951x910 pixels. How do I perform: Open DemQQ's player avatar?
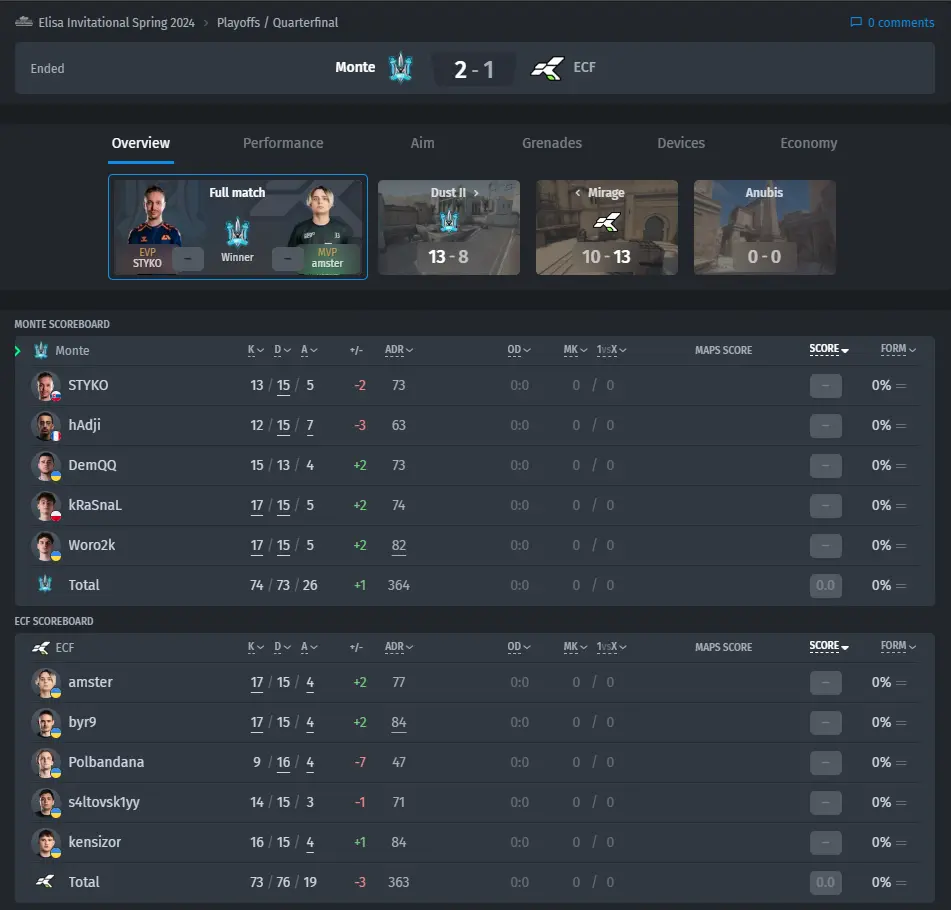(x=45, y=466)
